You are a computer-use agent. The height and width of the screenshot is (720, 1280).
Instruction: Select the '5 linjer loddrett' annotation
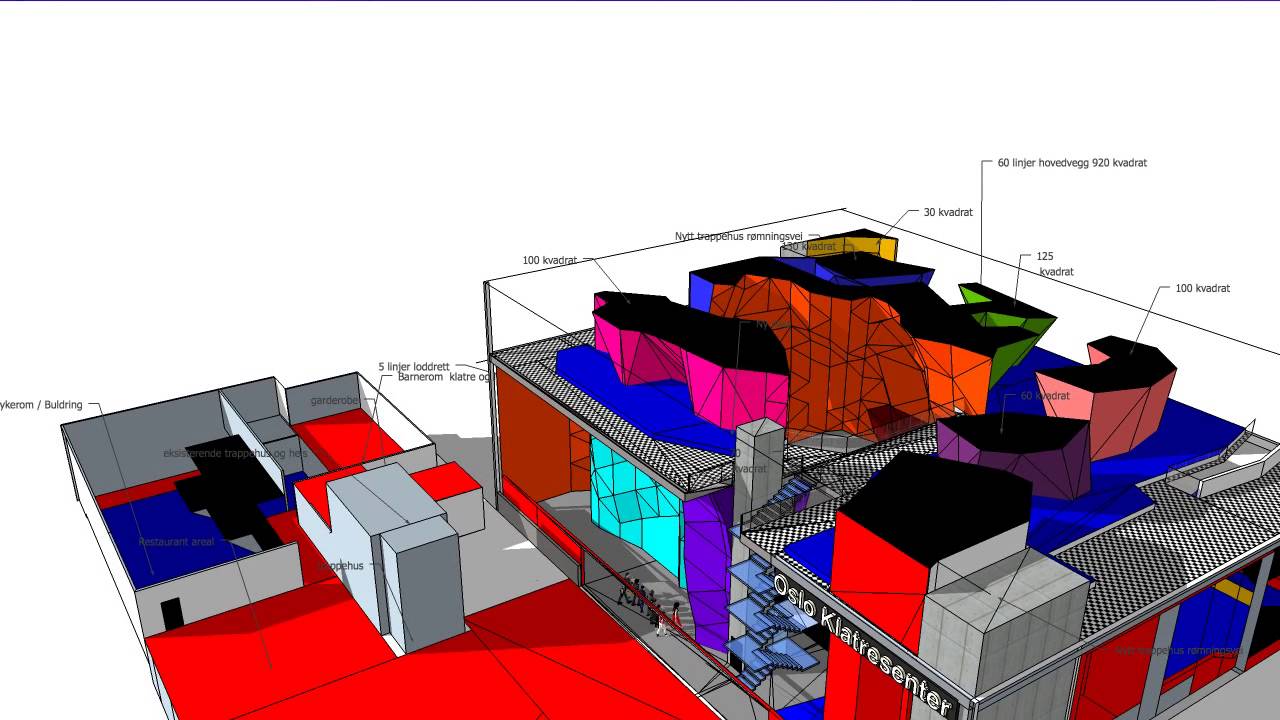(414, 366)
